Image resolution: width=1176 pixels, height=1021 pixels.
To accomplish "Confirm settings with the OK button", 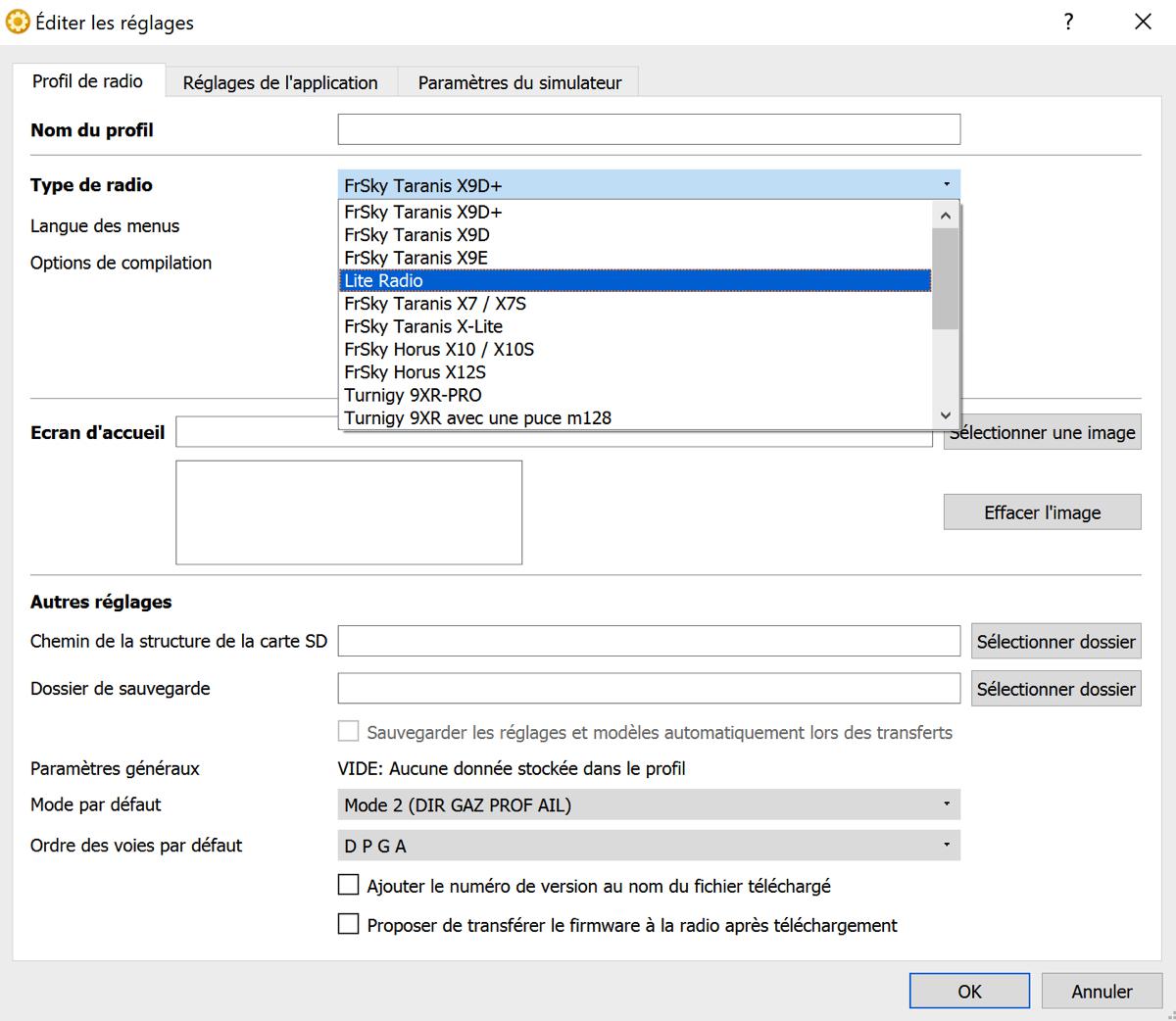I will 969,991.
